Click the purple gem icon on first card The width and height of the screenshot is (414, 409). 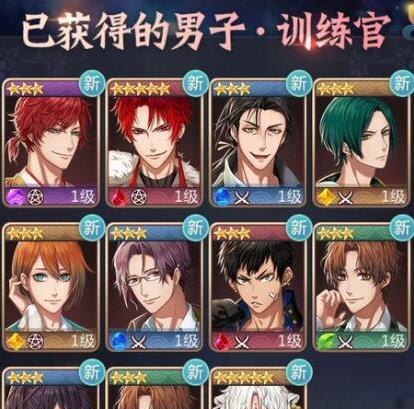coord(15,197)
